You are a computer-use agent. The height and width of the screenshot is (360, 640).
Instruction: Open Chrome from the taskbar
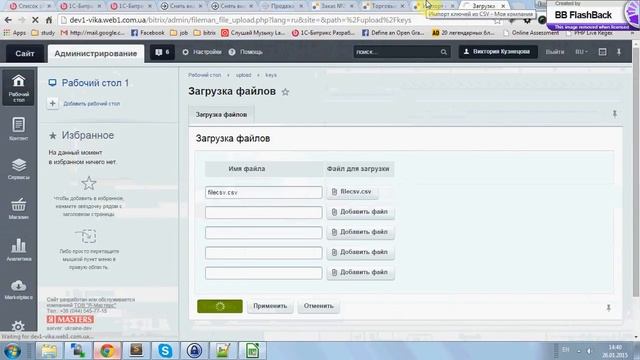coord(107,351)
